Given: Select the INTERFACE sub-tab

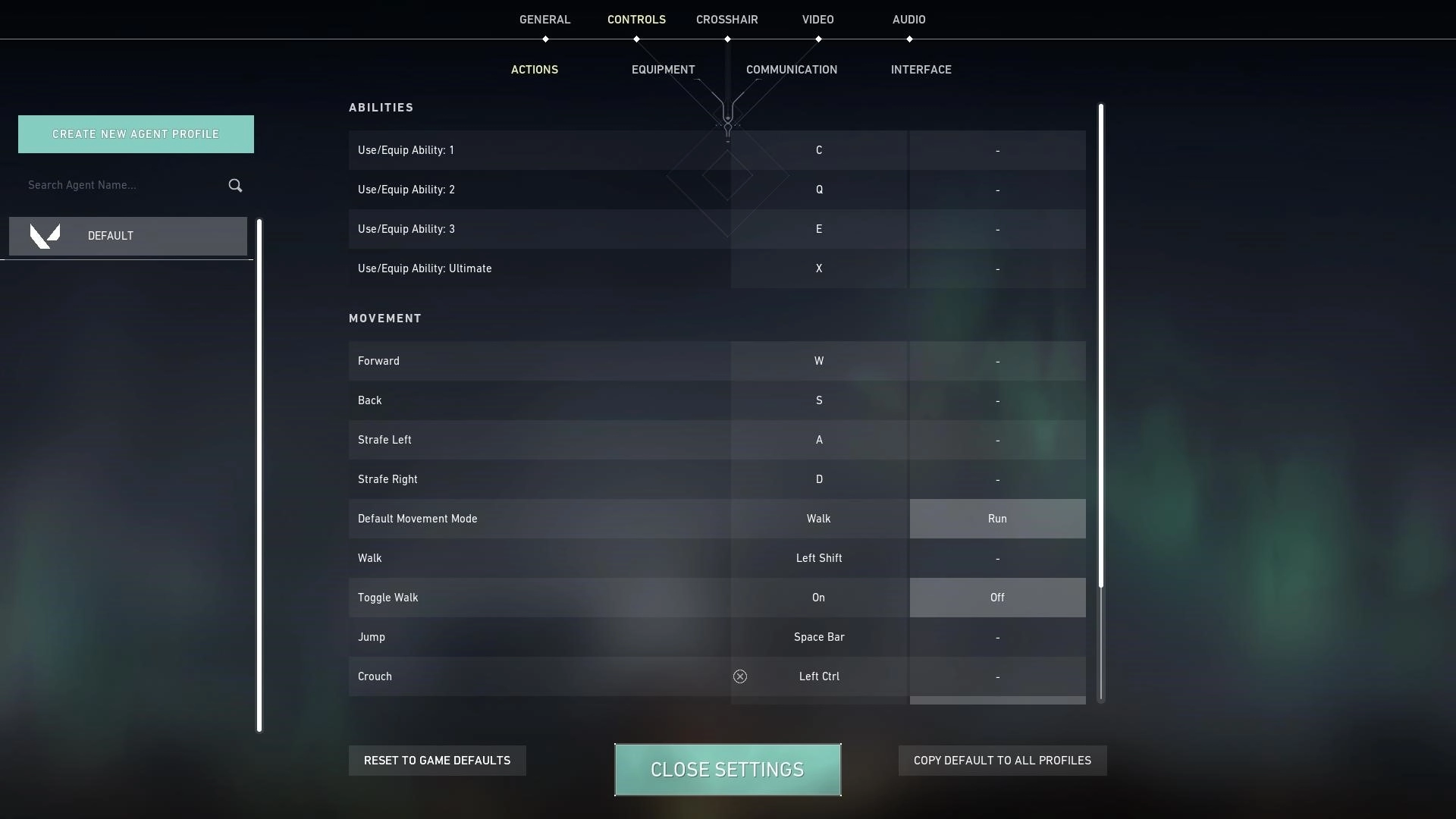Looking at the screenshot, I should click(921, 69).
